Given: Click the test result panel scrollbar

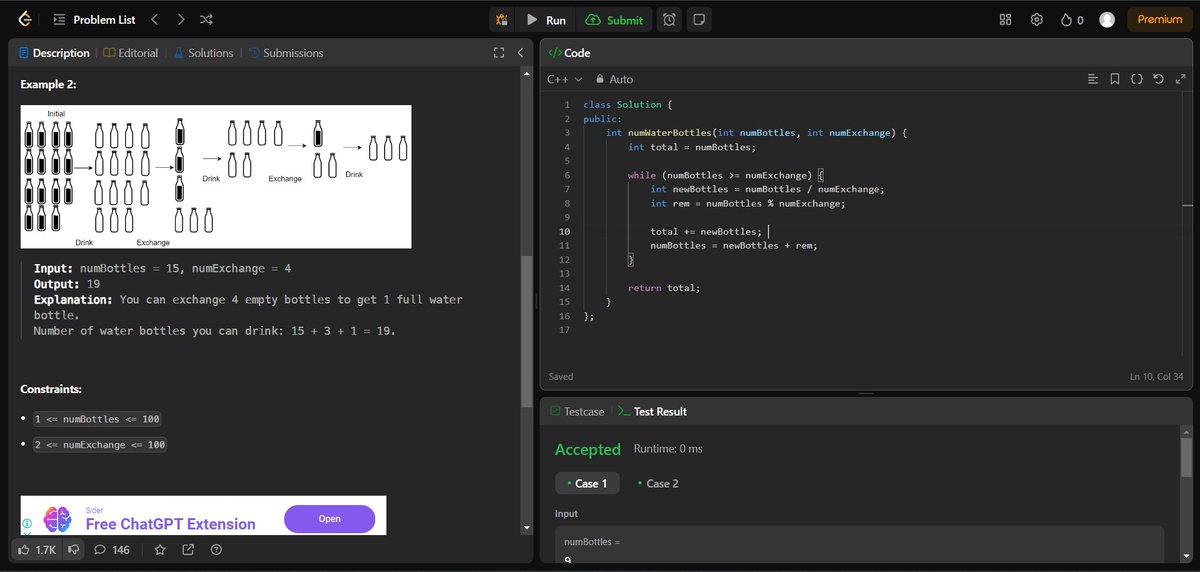Looking at the screenshot, I should (x=1186, y=458).
